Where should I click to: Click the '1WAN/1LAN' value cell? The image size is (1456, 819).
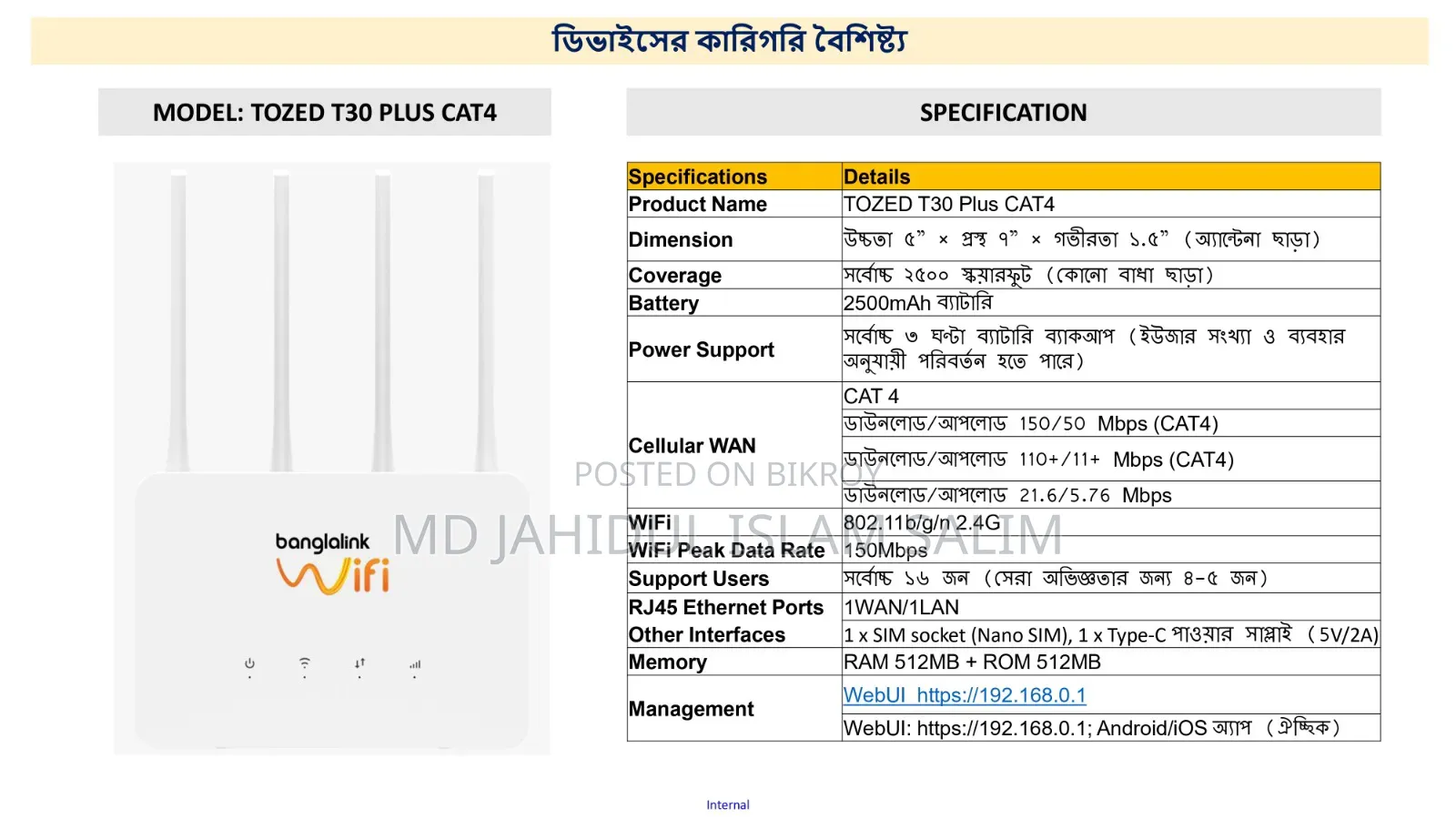coord(1111,607)
